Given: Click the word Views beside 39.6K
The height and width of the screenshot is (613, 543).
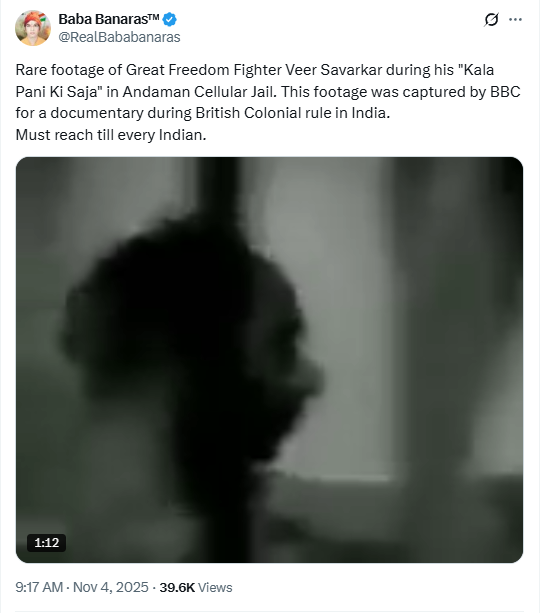Looking at the screenshot, I should tap(215, 587).
